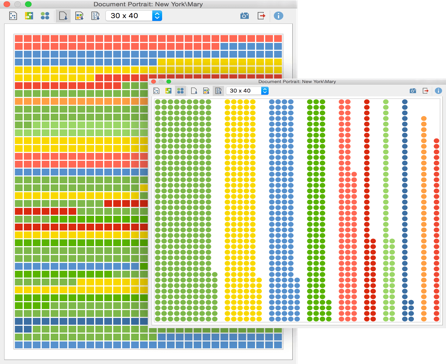The image size is (446, 364).
Task: Click the camera screenshot icon in the larger back window
Action: [x=245, y=16]
